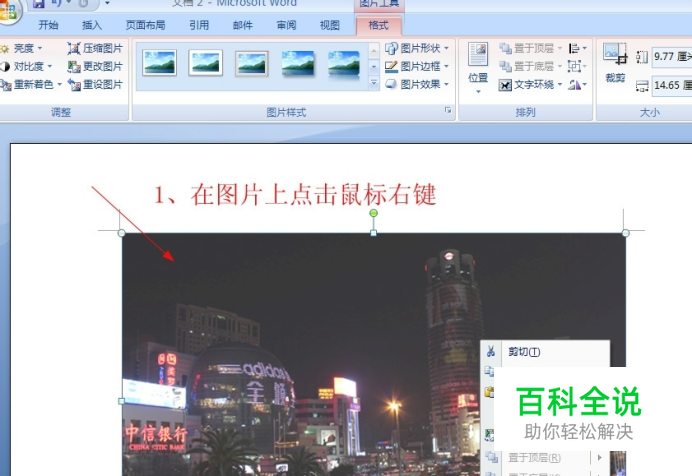Choose 剪切(T) from the context menu
The image size is (692, 476).
click(x=545, y=352)
